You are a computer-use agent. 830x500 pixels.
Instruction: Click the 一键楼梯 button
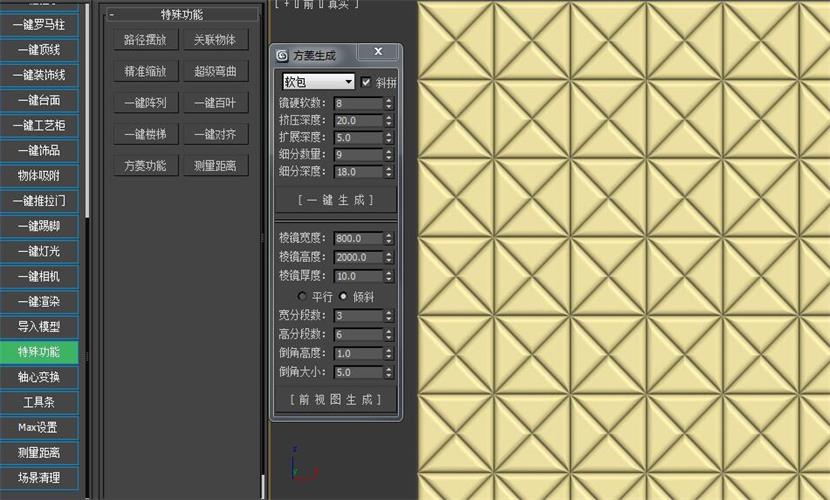145,134
